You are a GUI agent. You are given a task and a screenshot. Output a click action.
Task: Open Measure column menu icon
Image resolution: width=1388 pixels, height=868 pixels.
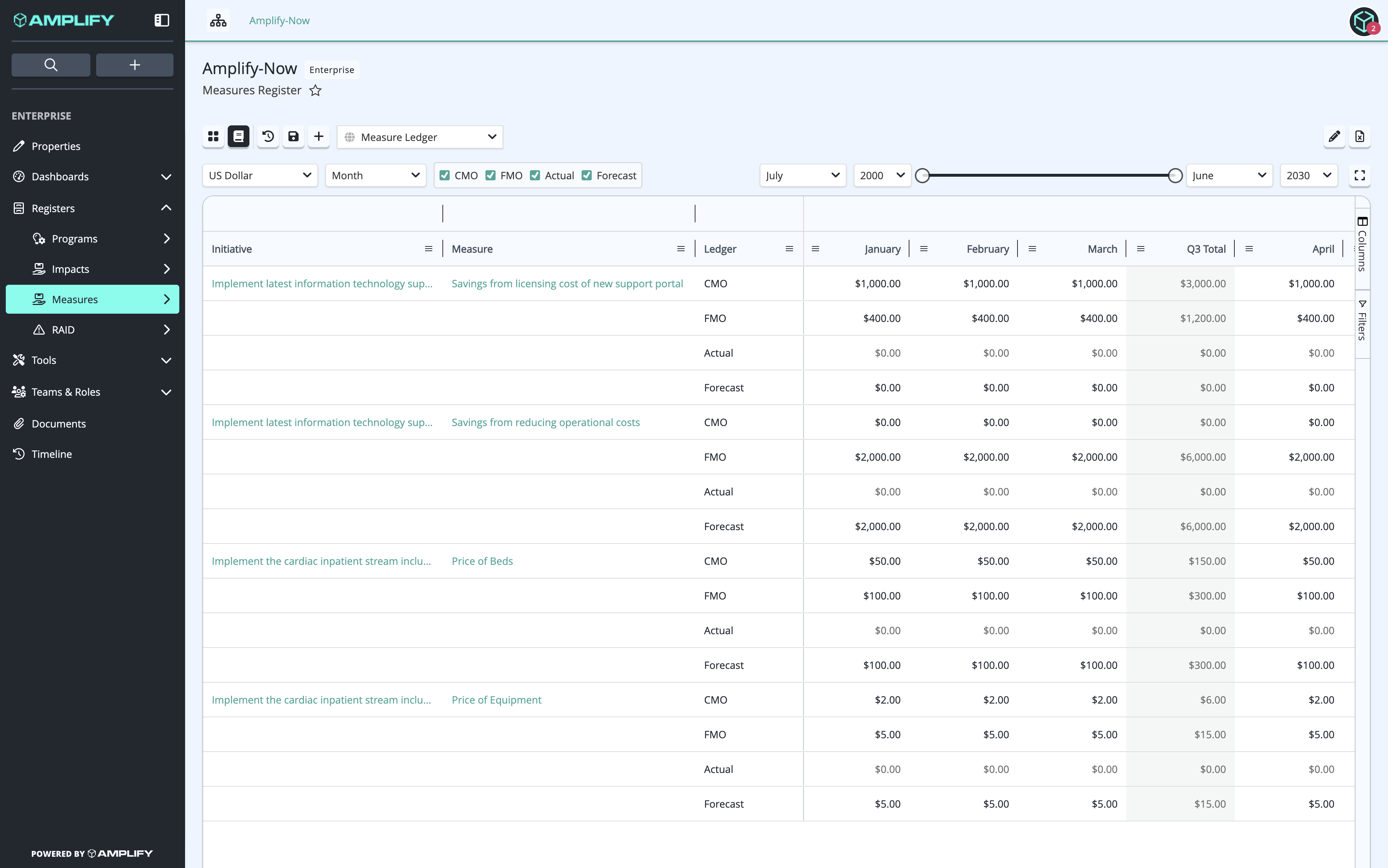pos(681,249)
